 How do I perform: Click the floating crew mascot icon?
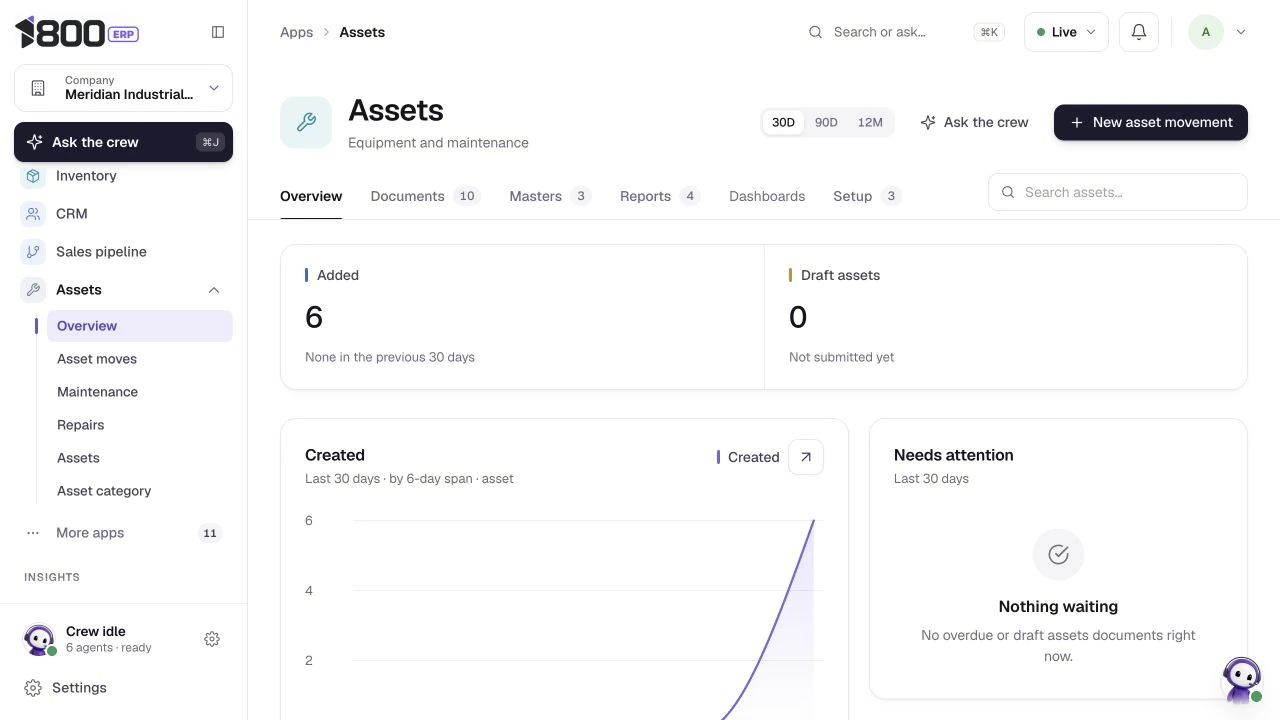[x=1242, y=680]
